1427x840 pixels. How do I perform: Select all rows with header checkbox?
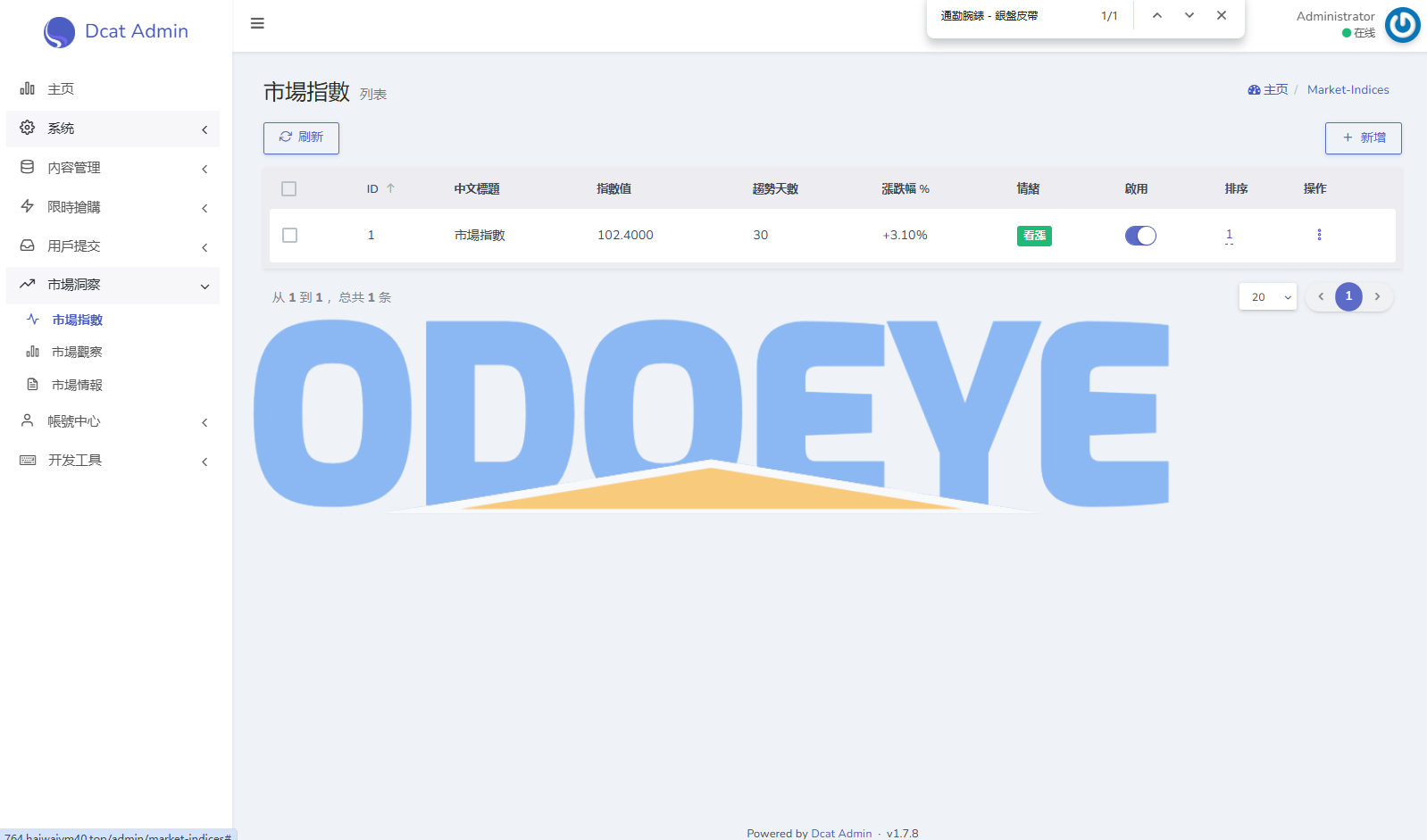tap(288, 188)
